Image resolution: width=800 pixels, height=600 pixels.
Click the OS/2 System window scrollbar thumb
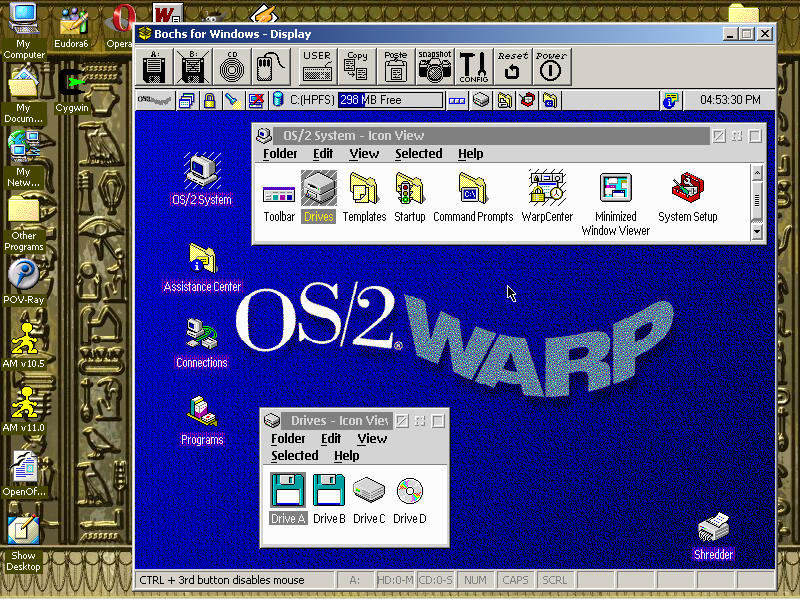(757, 199)
